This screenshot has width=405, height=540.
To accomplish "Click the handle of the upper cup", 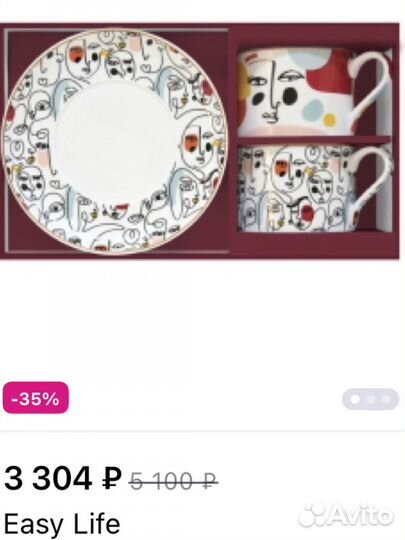I will click(x=372, y=86).
